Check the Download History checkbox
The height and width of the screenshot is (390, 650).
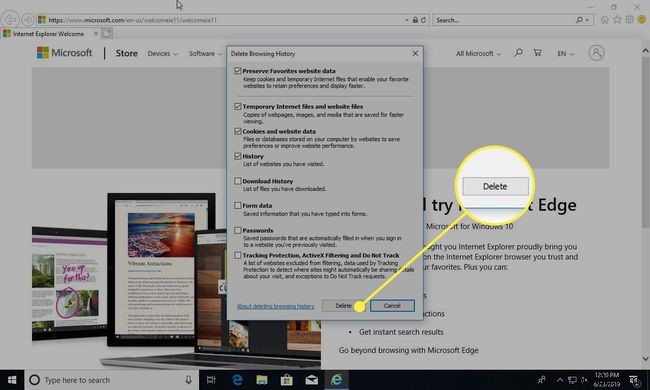[238, 181]
